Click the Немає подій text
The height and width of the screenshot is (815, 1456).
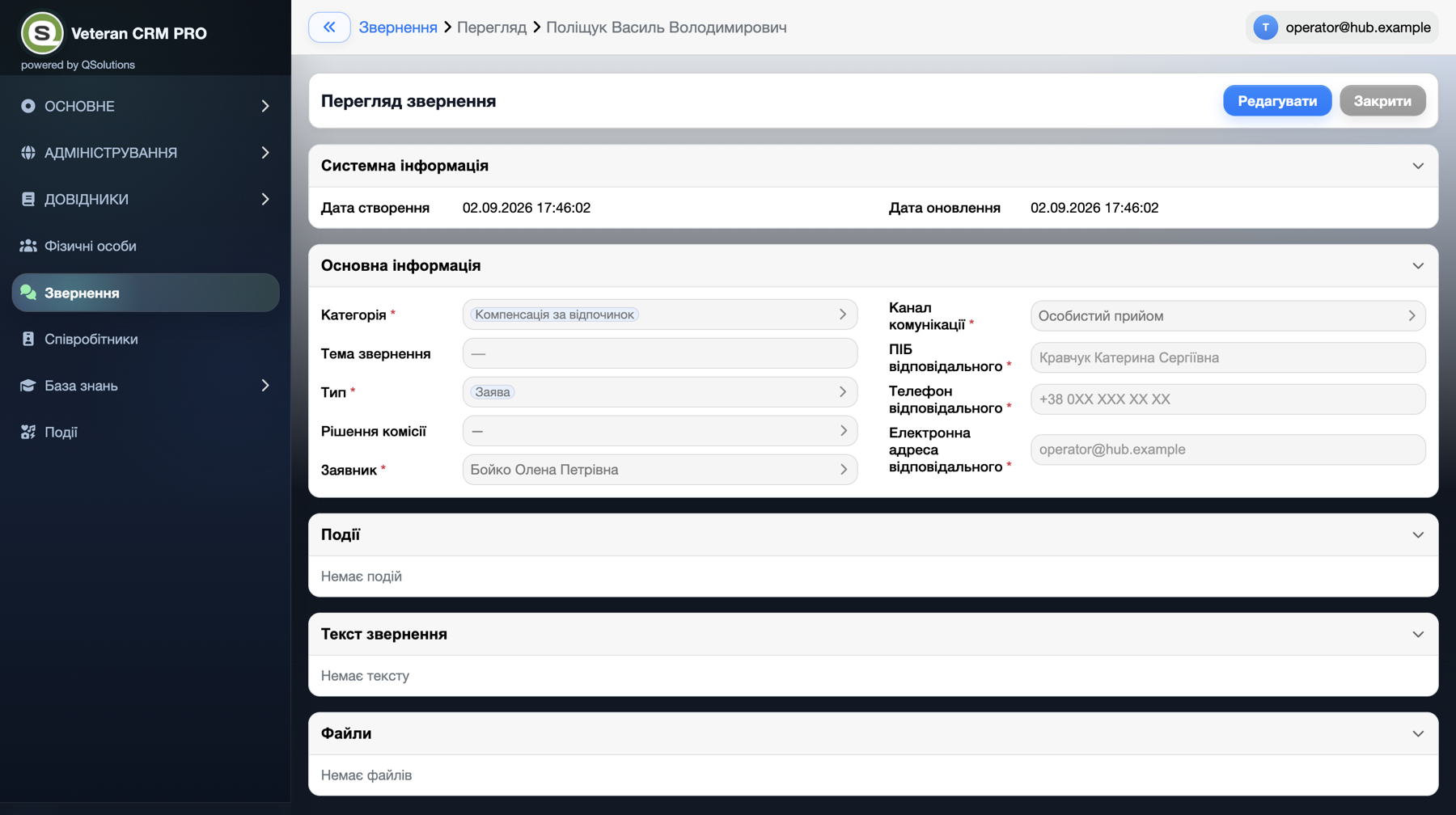pyautogui.click(x=362, y=576)
